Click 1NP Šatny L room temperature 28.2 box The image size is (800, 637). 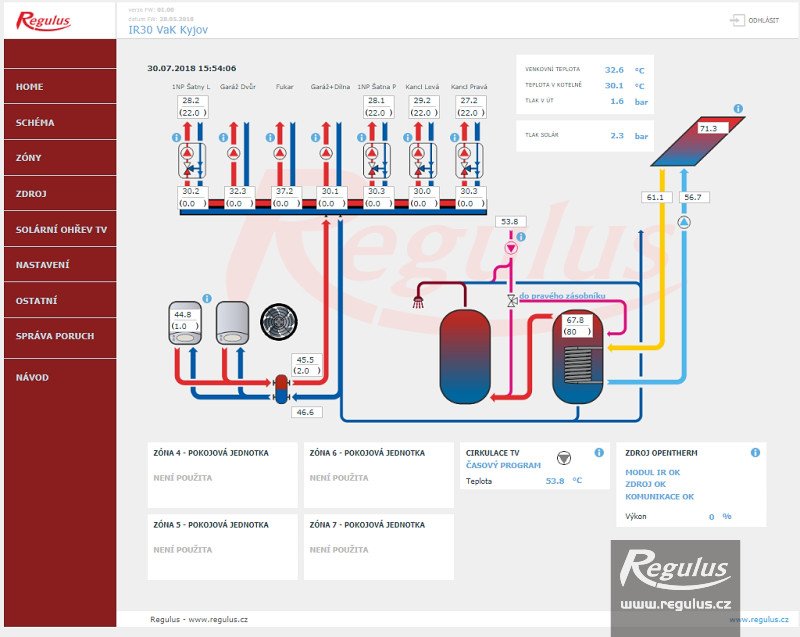coord(192,107)
